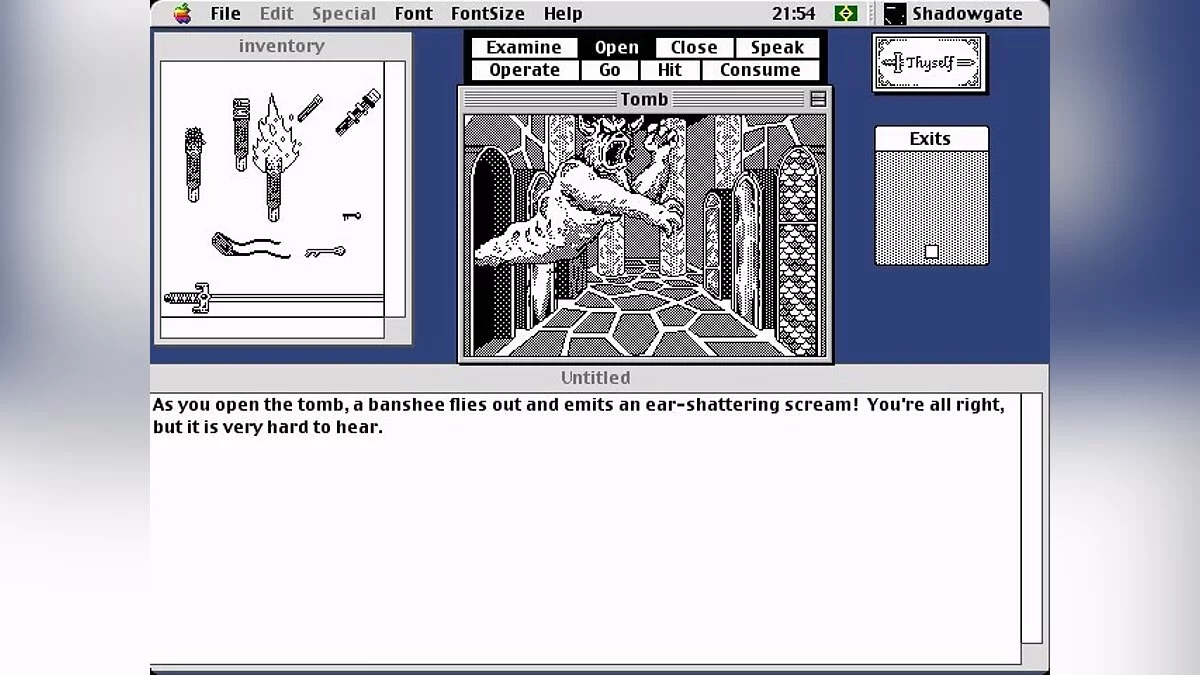Click the 21:54 menu bar clock
This screenshot has height=675, width=1200.
[793, 14]
